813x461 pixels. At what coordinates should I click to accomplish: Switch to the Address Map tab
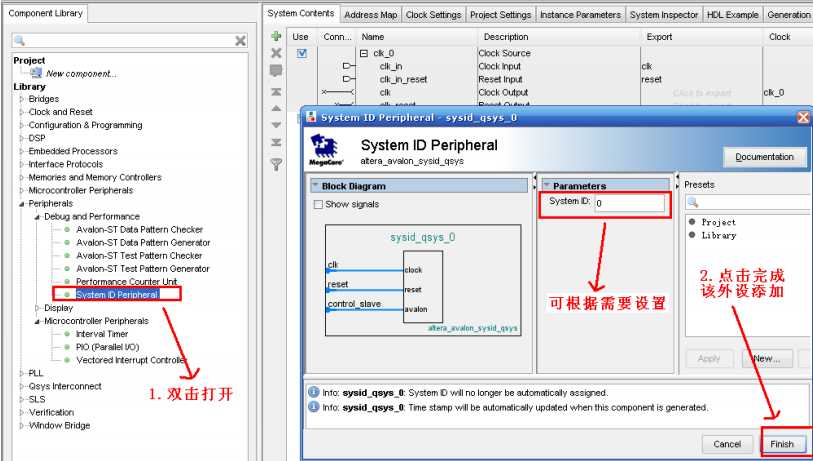(x=371, y=15)
